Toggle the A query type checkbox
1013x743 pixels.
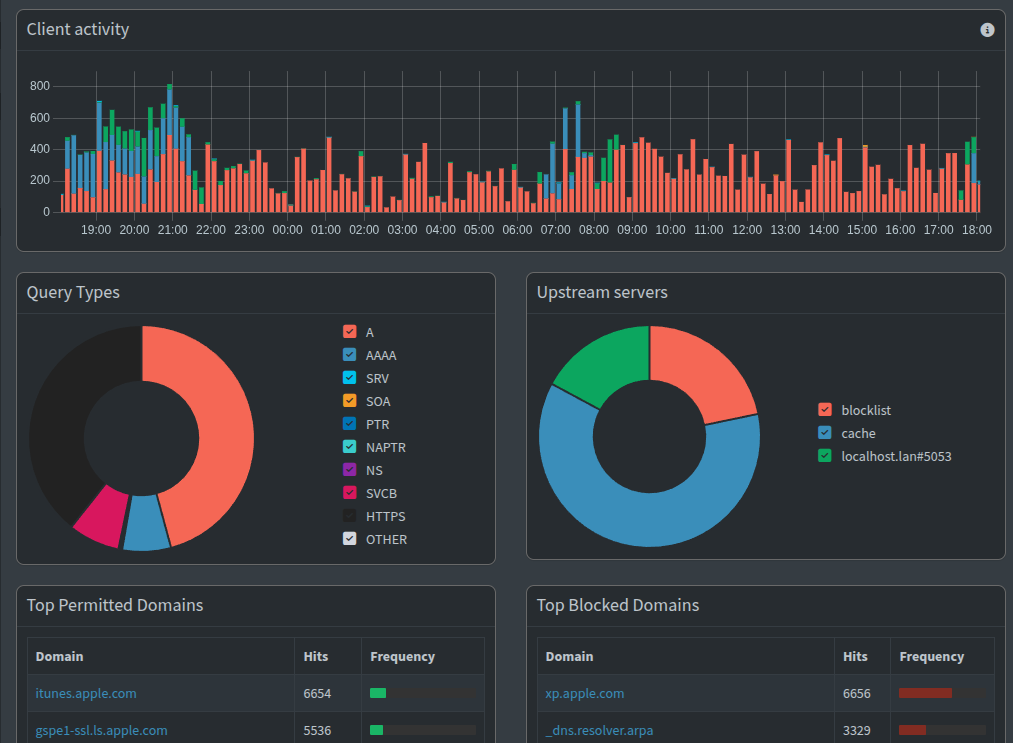(350, 332)
